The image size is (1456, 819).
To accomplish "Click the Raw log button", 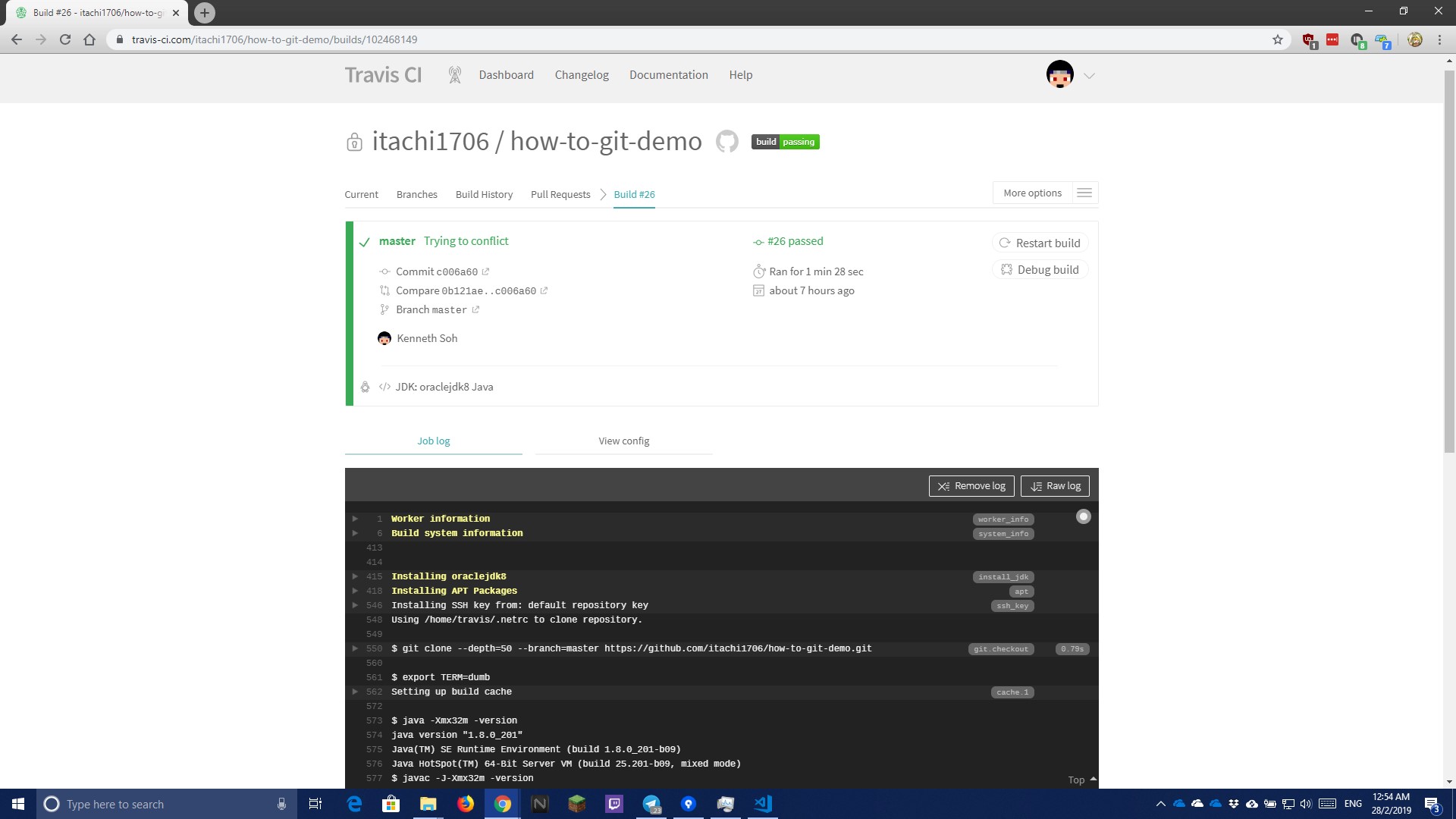I will tap(1055, 486).
